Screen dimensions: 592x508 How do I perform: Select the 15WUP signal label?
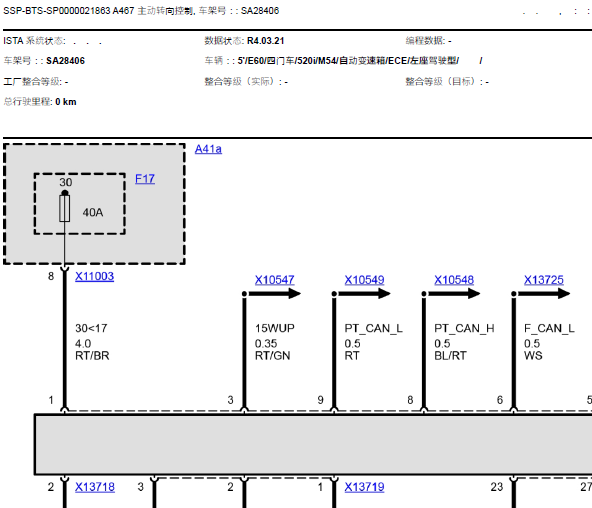pyautogui.click(x=274, y=328)
